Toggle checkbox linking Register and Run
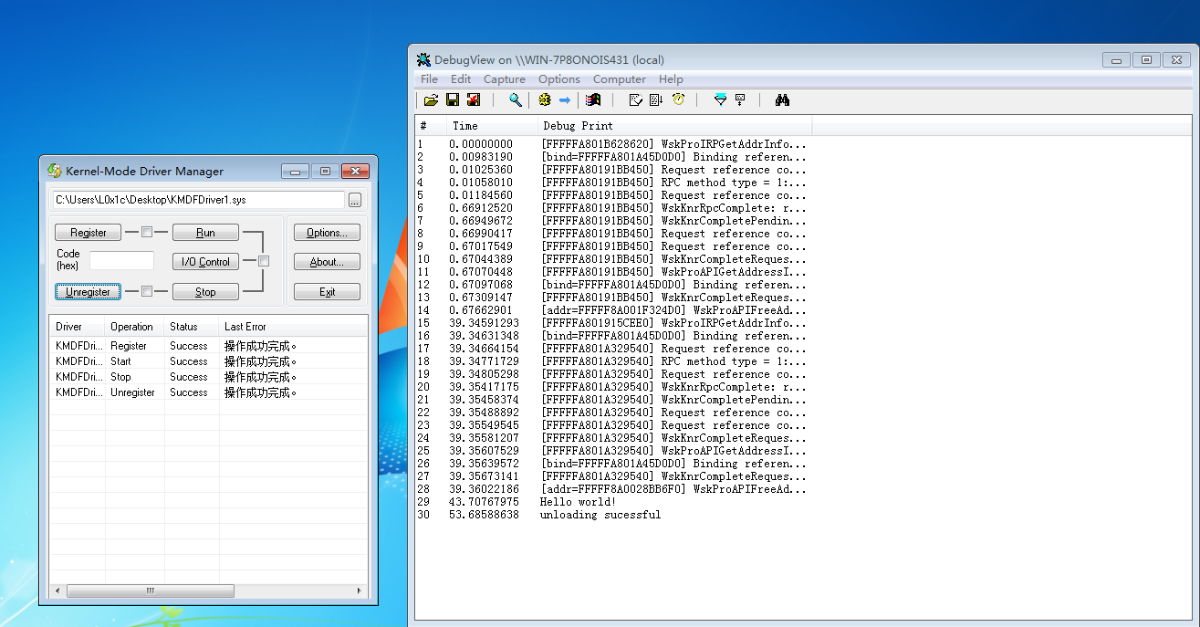Screen dimensions: 1200x627 click(x=146, y=232)
